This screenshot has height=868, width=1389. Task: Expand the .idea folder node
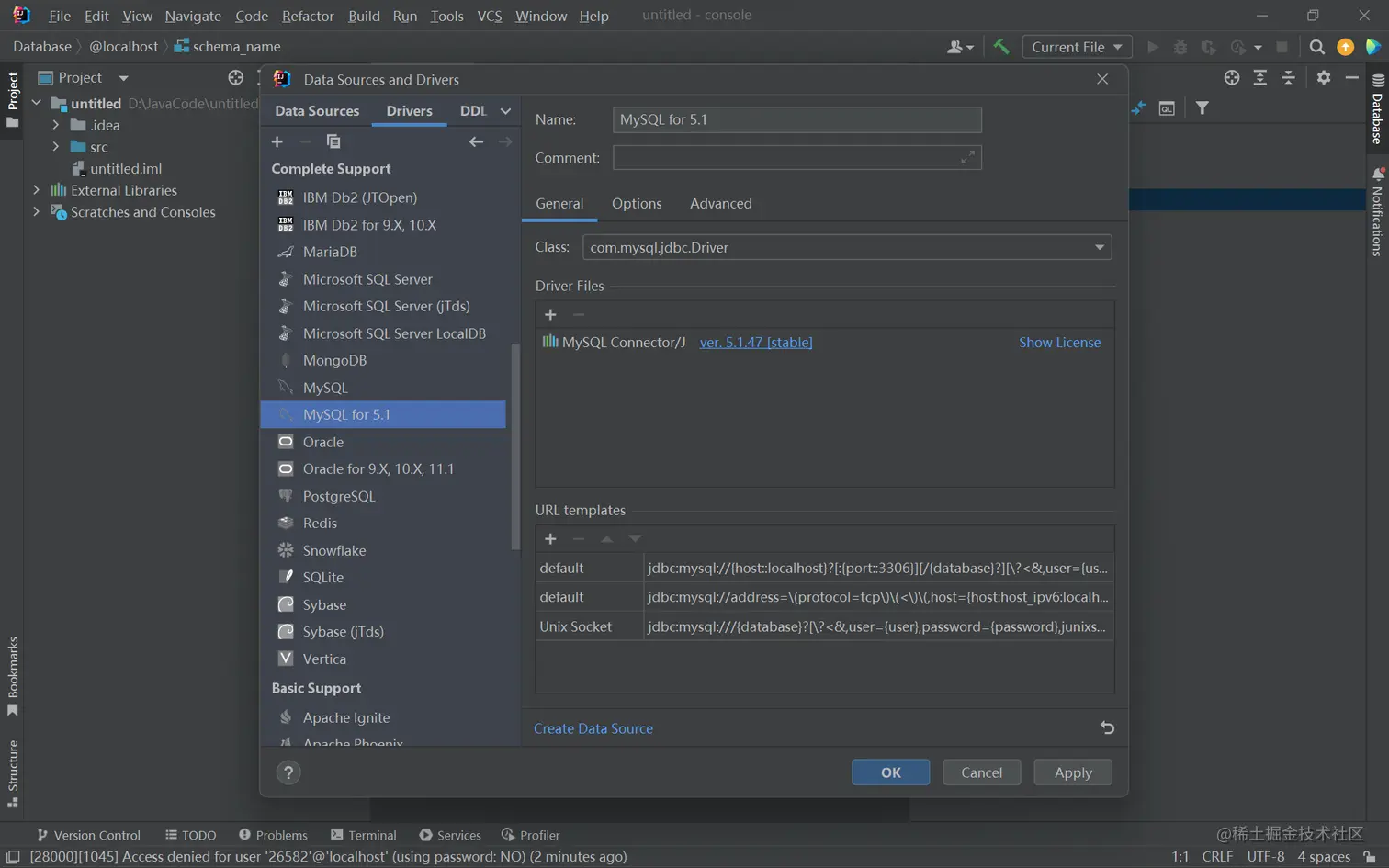coord(56,125)
